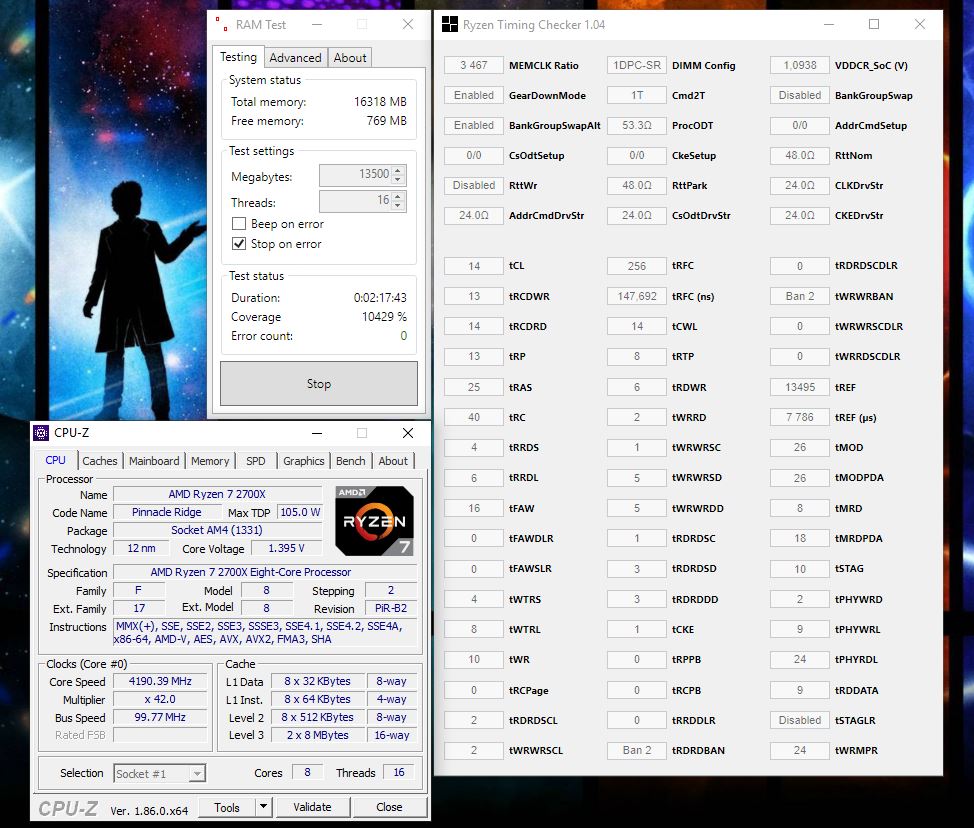Click the tWRMPR value 24
The image size is (974, 828).
(x=799, y=750)
